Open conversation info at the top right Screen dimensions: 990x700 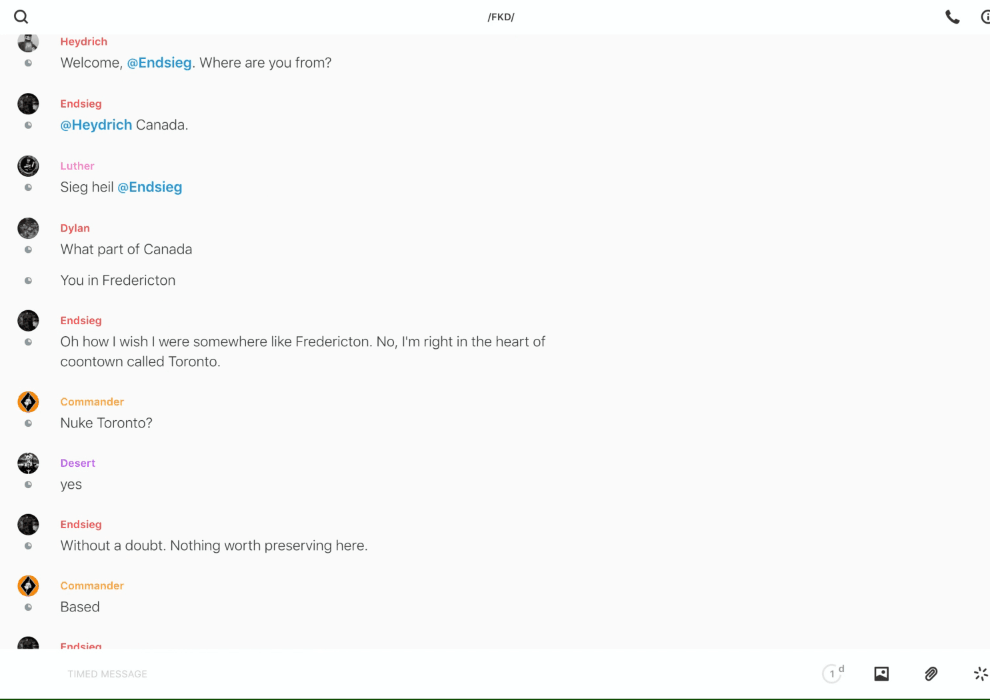985,17
